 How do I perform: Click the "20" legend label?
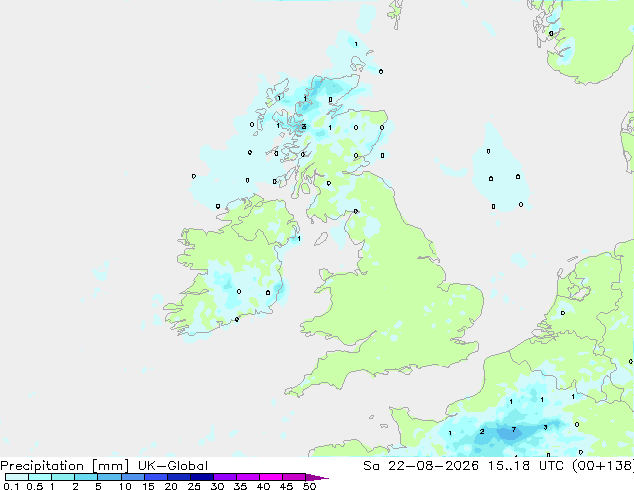[x=171, y=486]
